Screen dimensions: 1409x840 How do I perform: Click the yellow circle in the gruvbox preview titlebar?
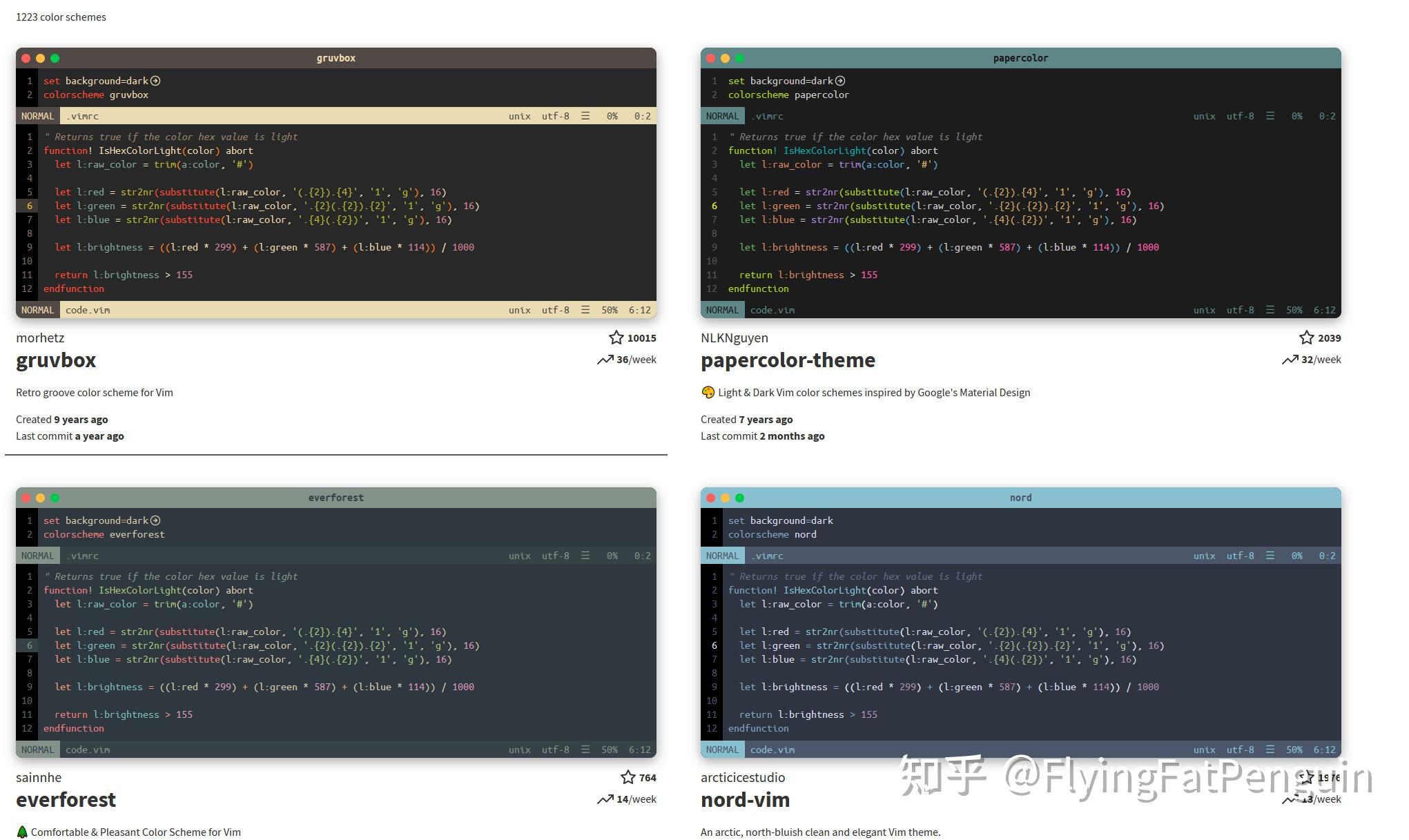[x=41, y=58]
